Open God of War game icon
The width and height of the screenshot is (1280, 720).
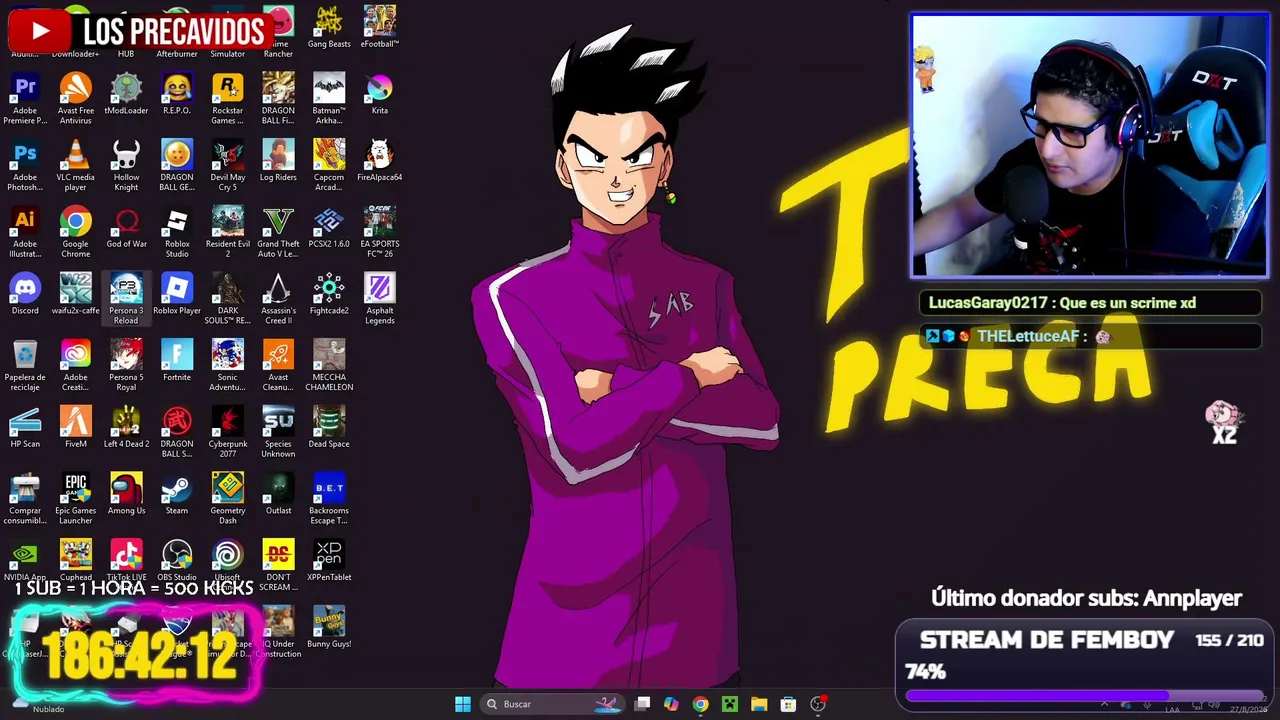coord(126,228)
